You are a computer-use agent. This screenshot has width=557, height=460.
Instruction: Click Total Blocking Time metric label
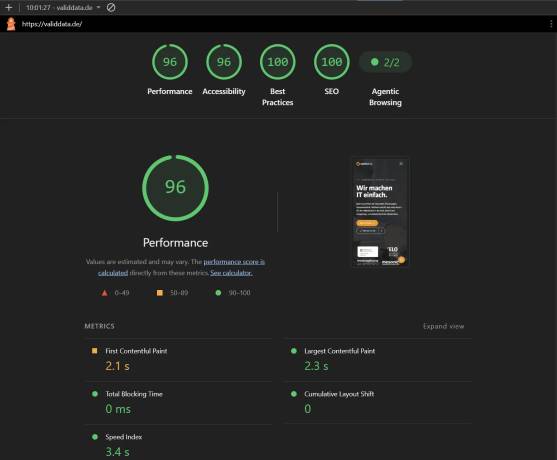pyautogui.click(x=134, y=394)
